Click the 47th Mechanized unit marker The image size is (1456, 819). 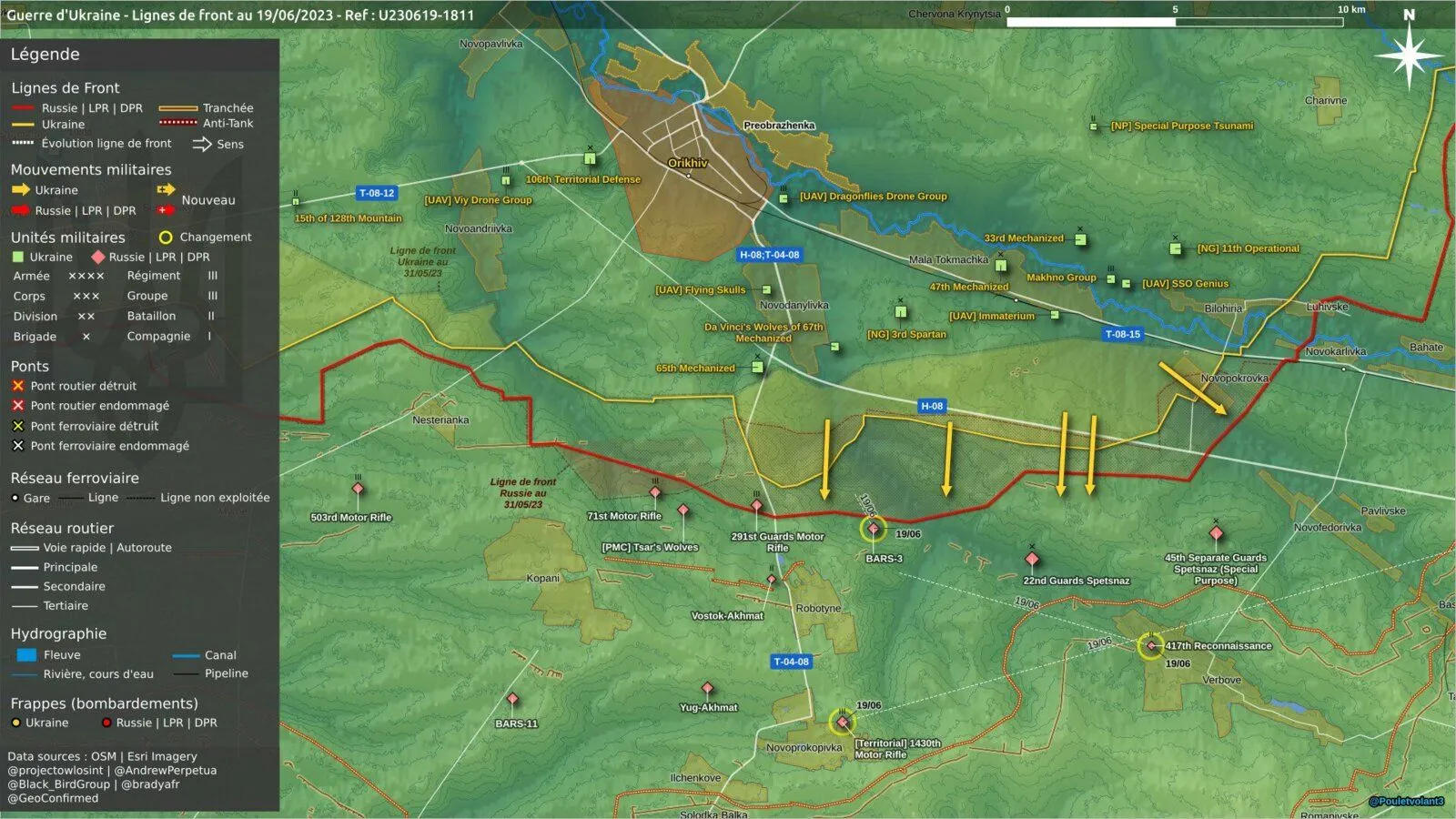tap(1001, 266)
